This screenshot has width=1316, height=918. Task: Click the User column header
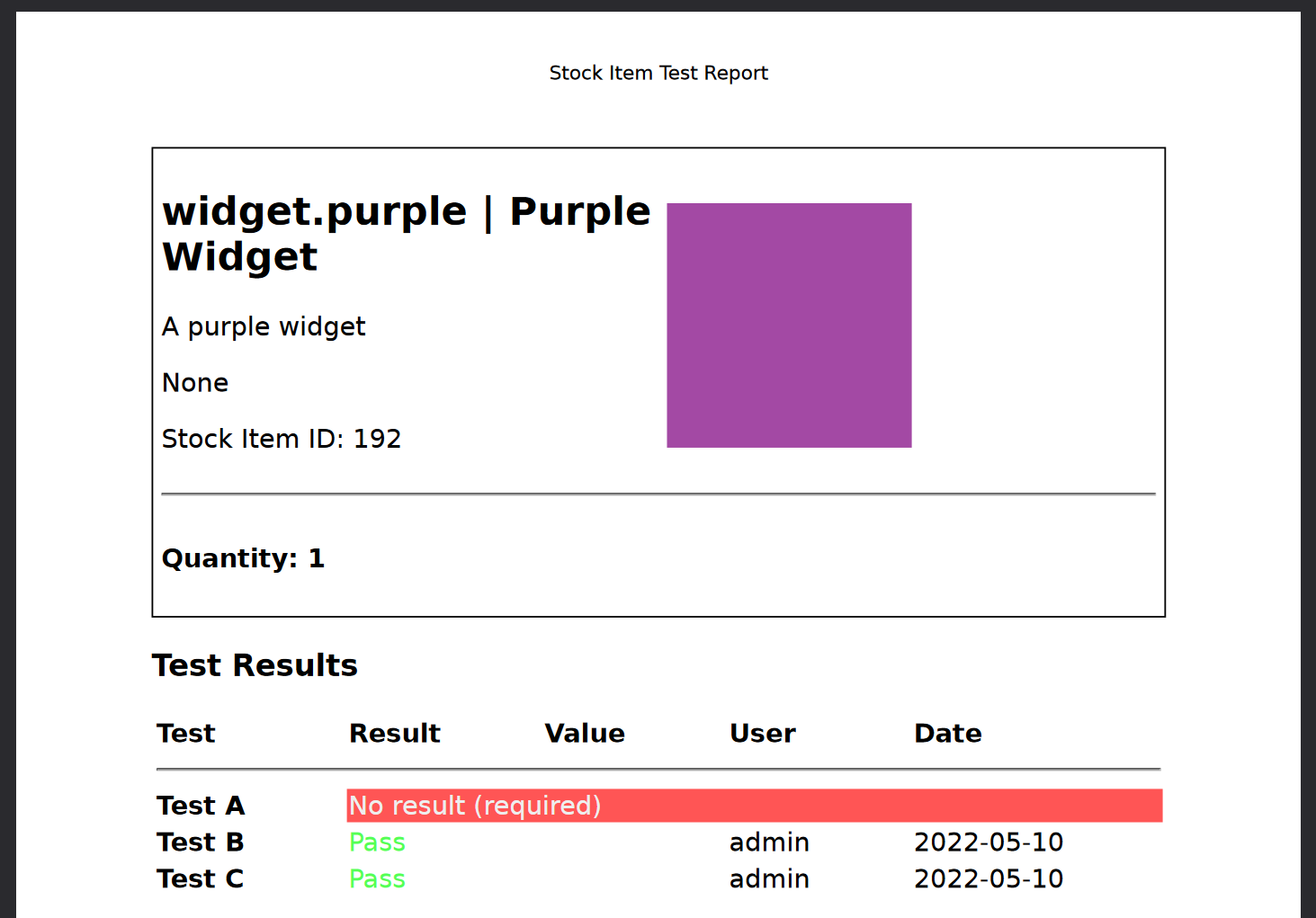(x=762, y=734)
